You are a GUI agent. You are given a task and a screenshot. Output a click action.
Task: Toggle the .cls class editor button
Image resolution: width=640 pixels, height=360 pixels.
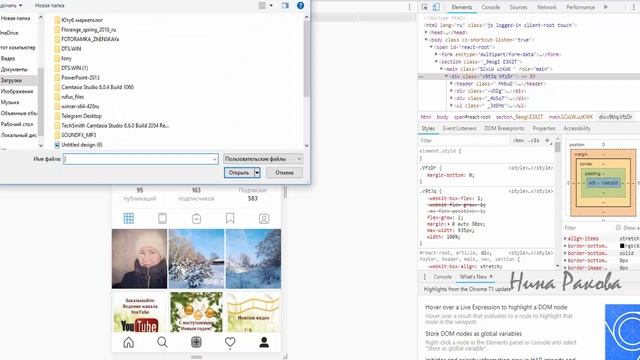point(533,140)
